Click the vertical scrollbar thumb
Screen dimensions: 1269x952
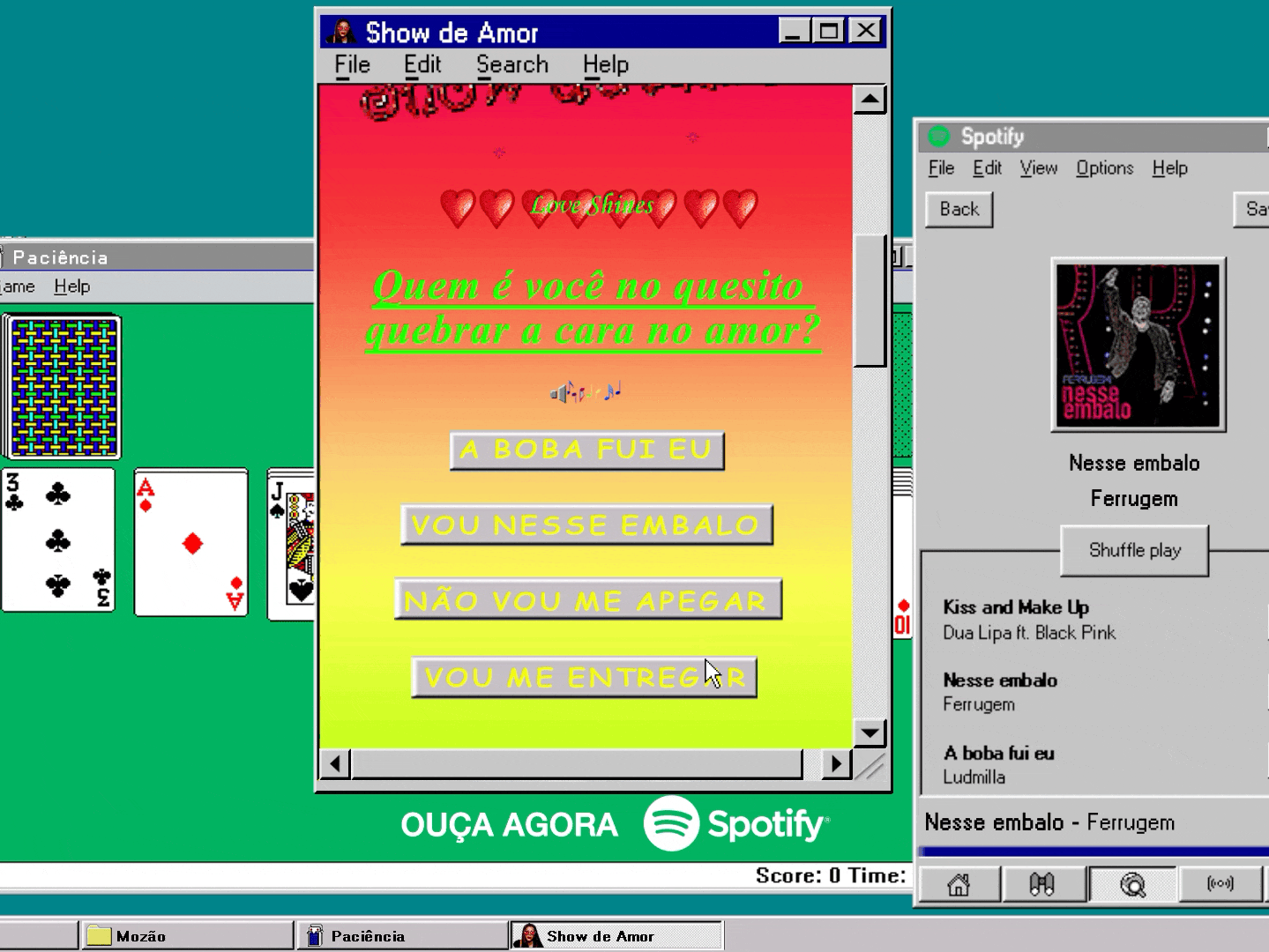870,300
